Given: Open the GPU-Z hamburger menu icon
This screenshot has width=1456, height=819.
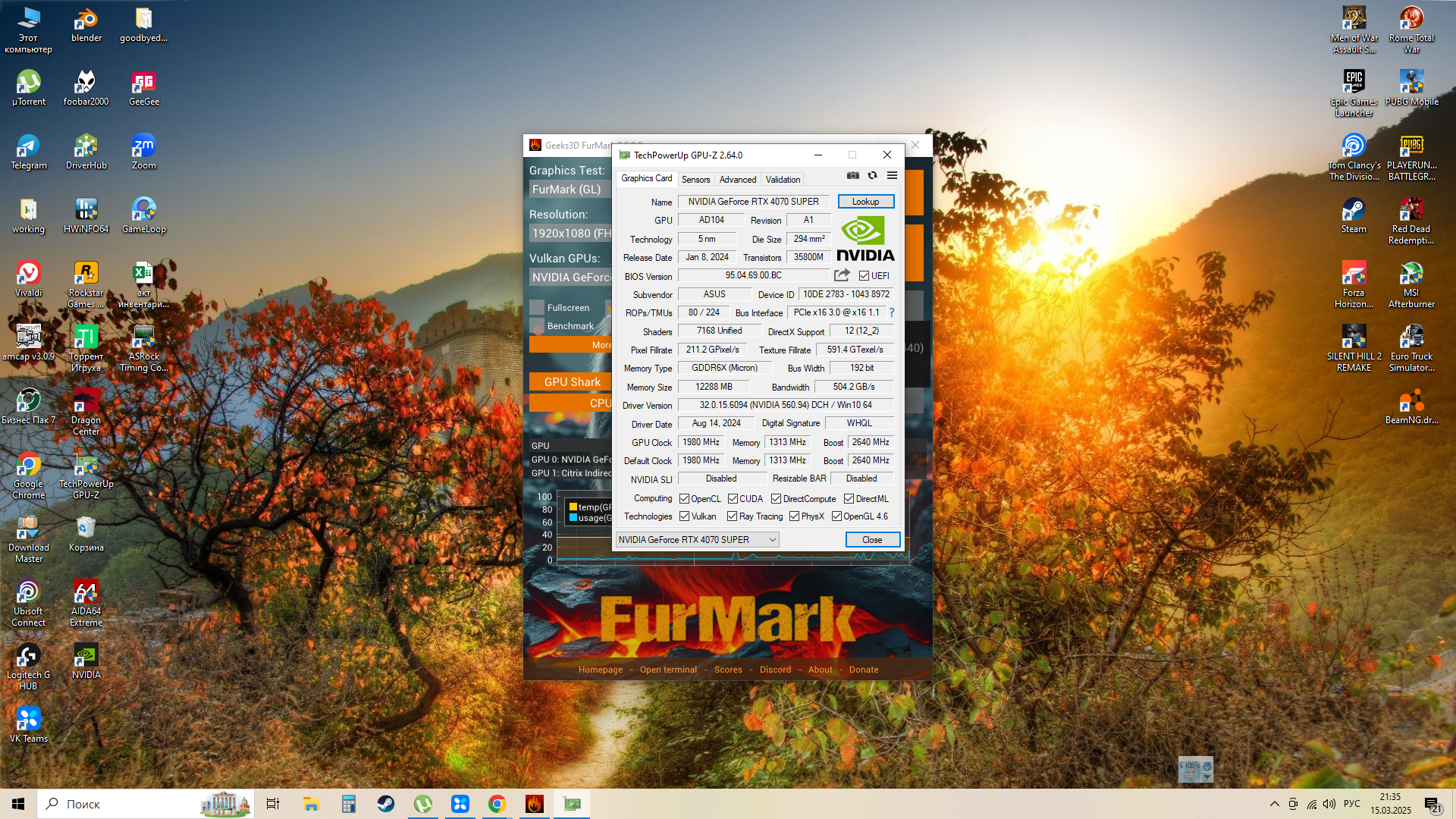Looking at the screenshot, I should coord(893,175).
